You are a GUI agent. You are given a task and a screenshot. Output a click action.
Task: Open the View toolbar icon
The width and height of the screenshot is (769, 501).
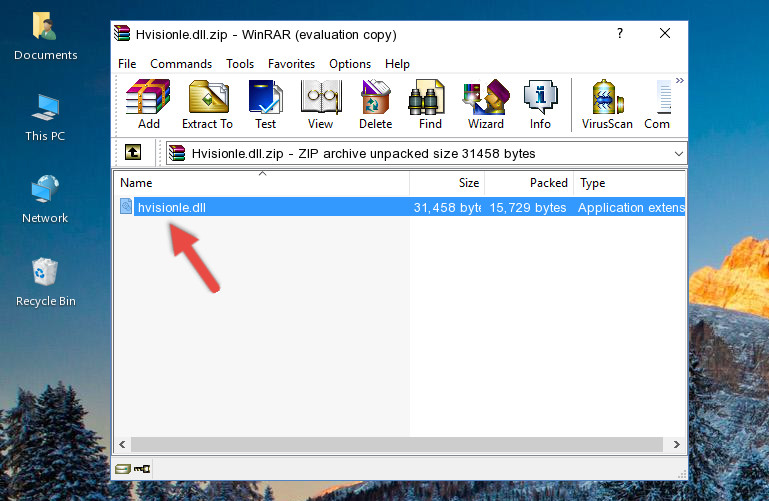(x=321, y=97)
